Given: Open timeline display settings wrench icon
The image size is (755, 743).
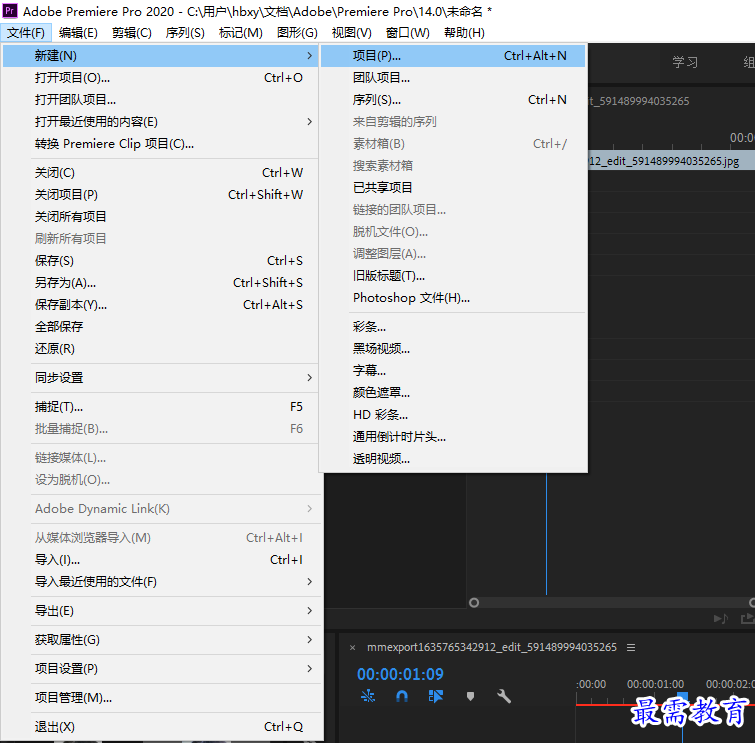Looking at the screenshot, I should [x=504, y=696].
